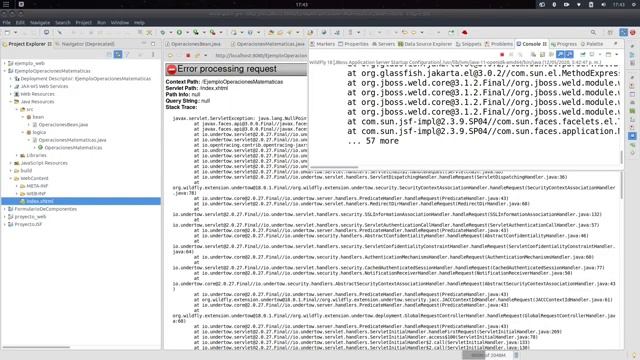640x360 pixels.
Task: Select the META-INF folder
Action: point(34,186)
